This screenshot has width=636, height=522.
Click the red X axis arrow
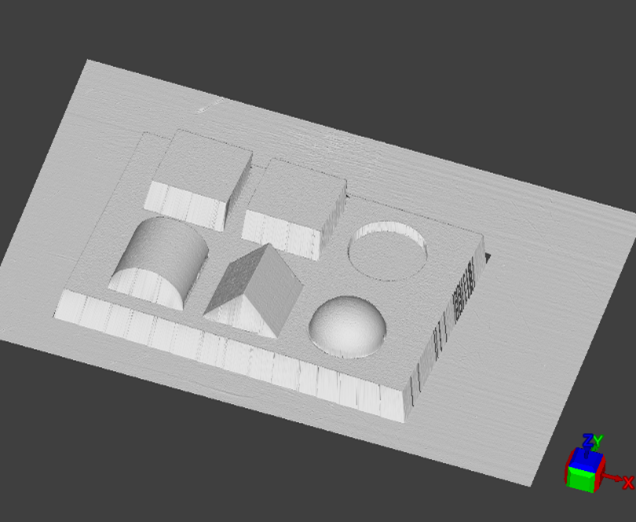tap(612, 480)
